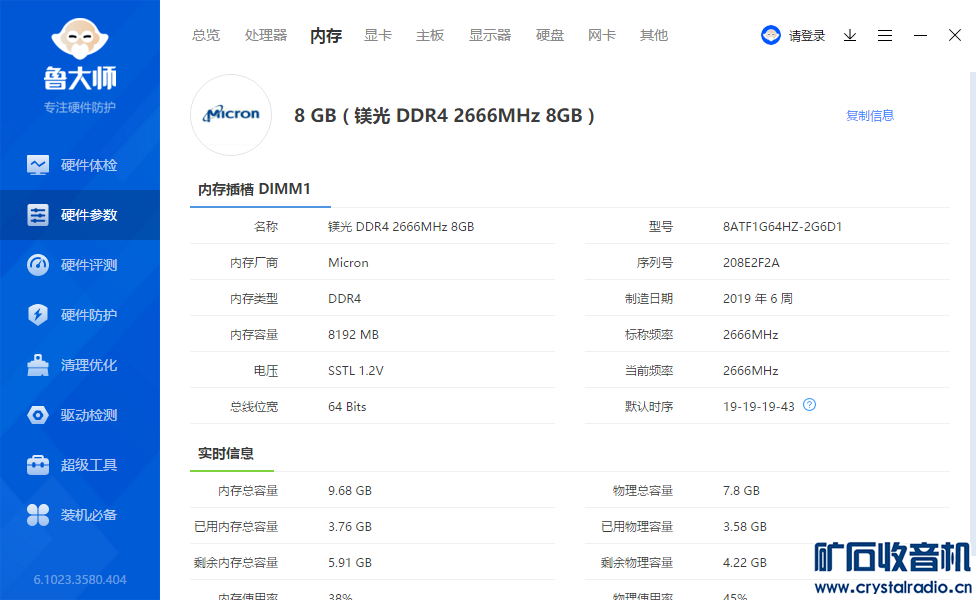The width and height of the screenshot is (980, 600).
Task: Open 清理优化 cleanup section
Action: click(x=80, y=365)
